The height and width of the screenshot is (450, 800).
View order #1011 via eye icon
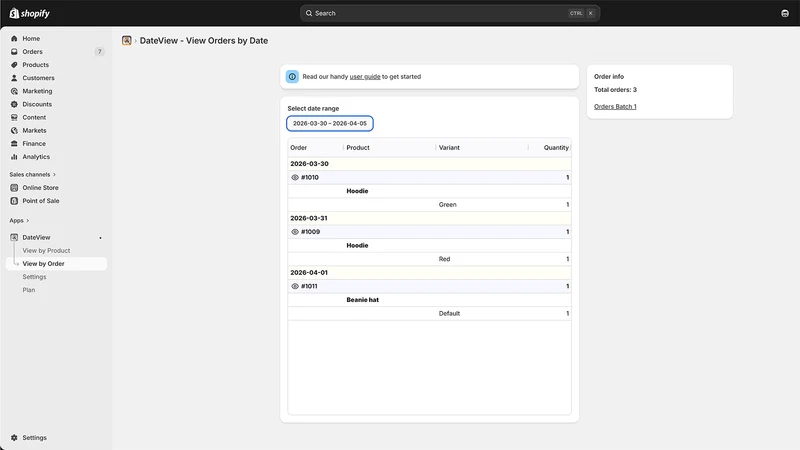click(x=295, y=286)
